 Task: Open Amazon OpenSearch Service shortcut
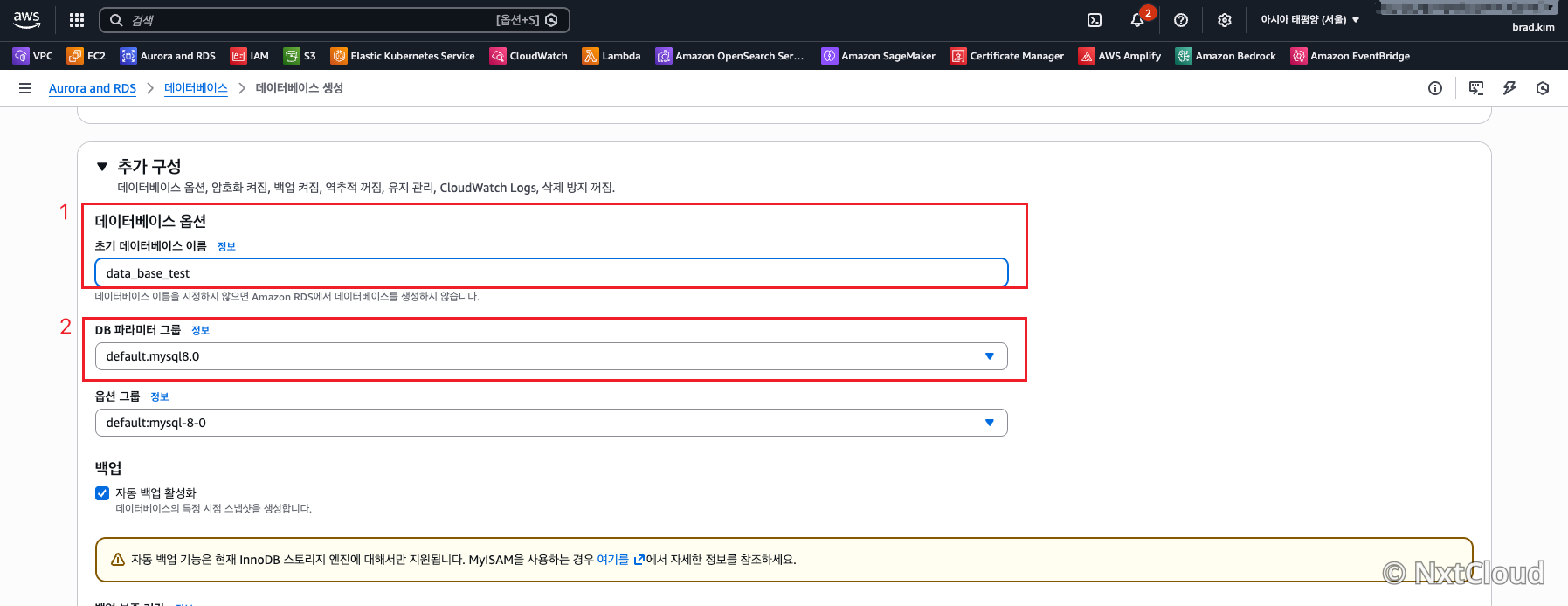pyautogui.click(x=730, y=56)
